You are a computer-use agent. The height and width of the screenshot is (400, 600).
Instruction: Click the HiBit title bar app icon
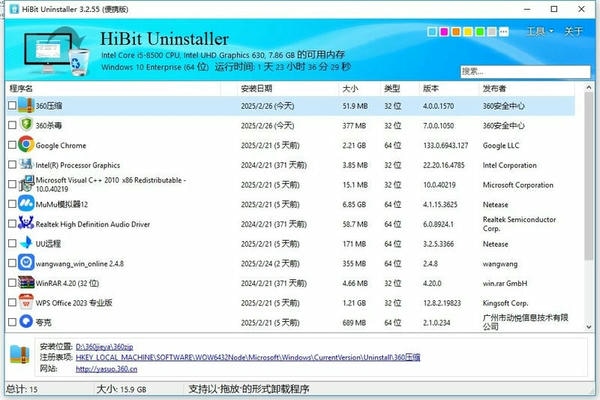pyautogui.click(x=15, y=9)
